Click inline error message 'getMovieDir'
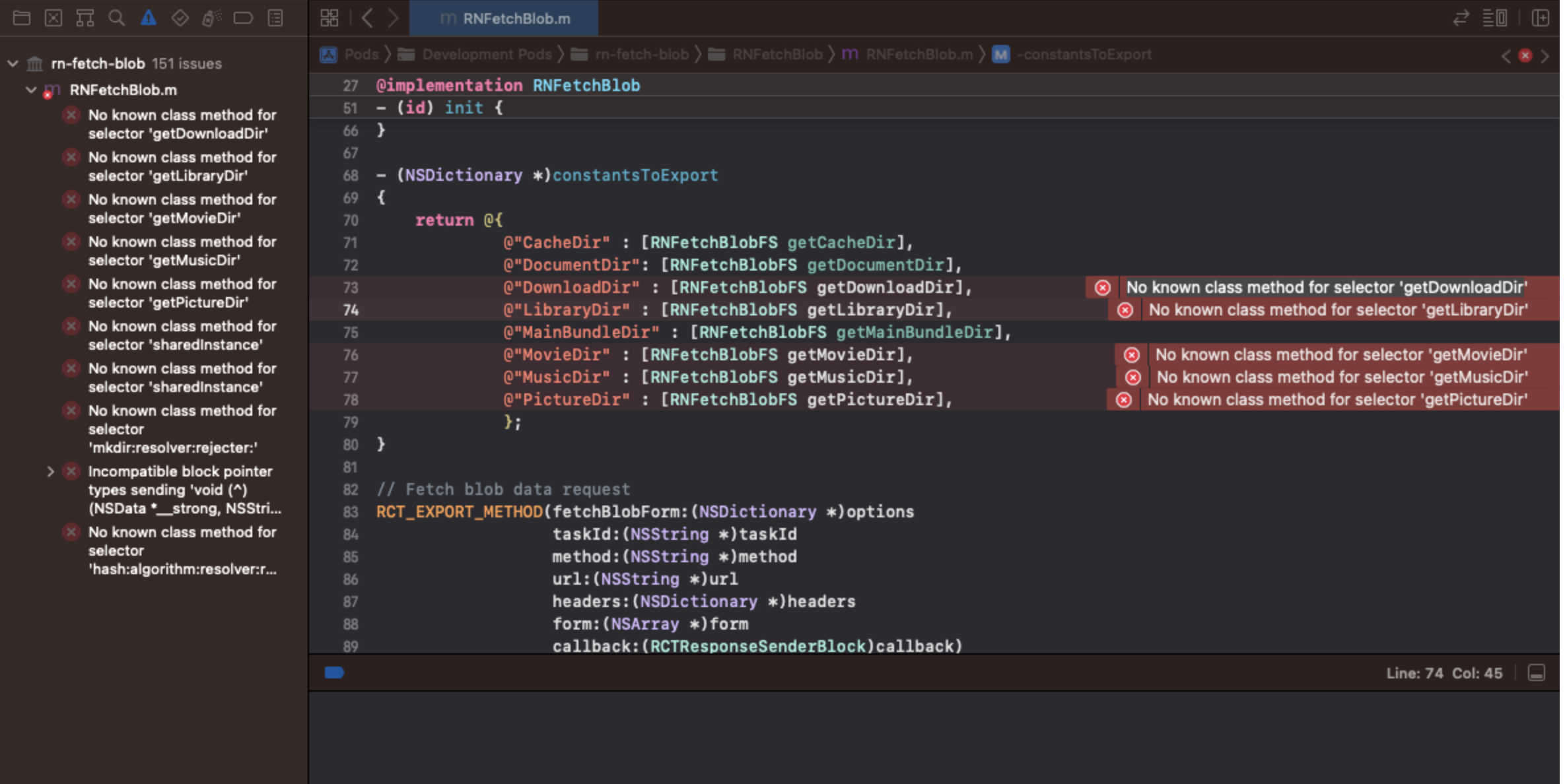Viewport: 1565px width, 784px height. coord(1341,355)
